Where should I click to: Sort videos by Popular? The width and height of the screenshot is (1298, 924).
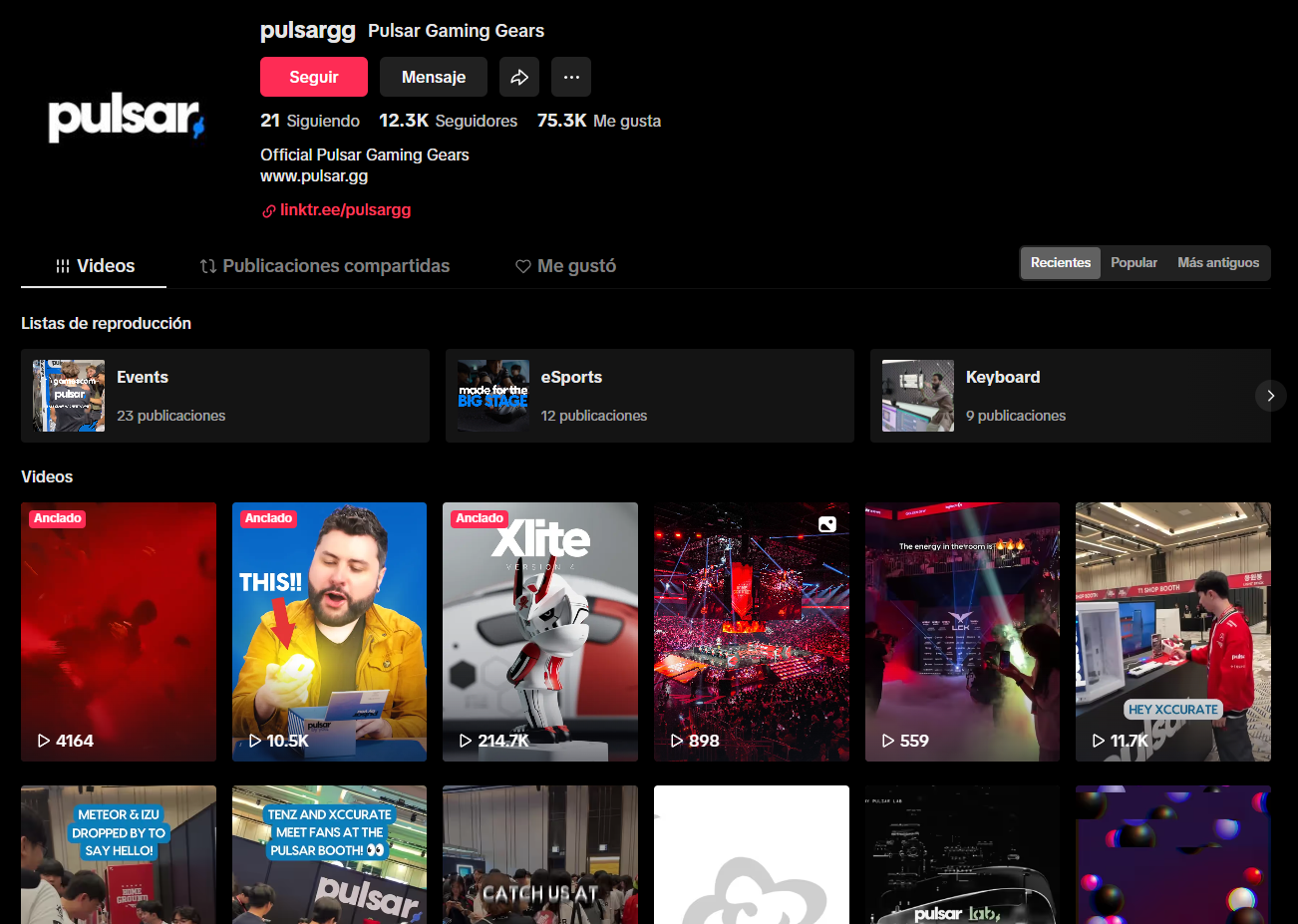[x=1134, y=263]
